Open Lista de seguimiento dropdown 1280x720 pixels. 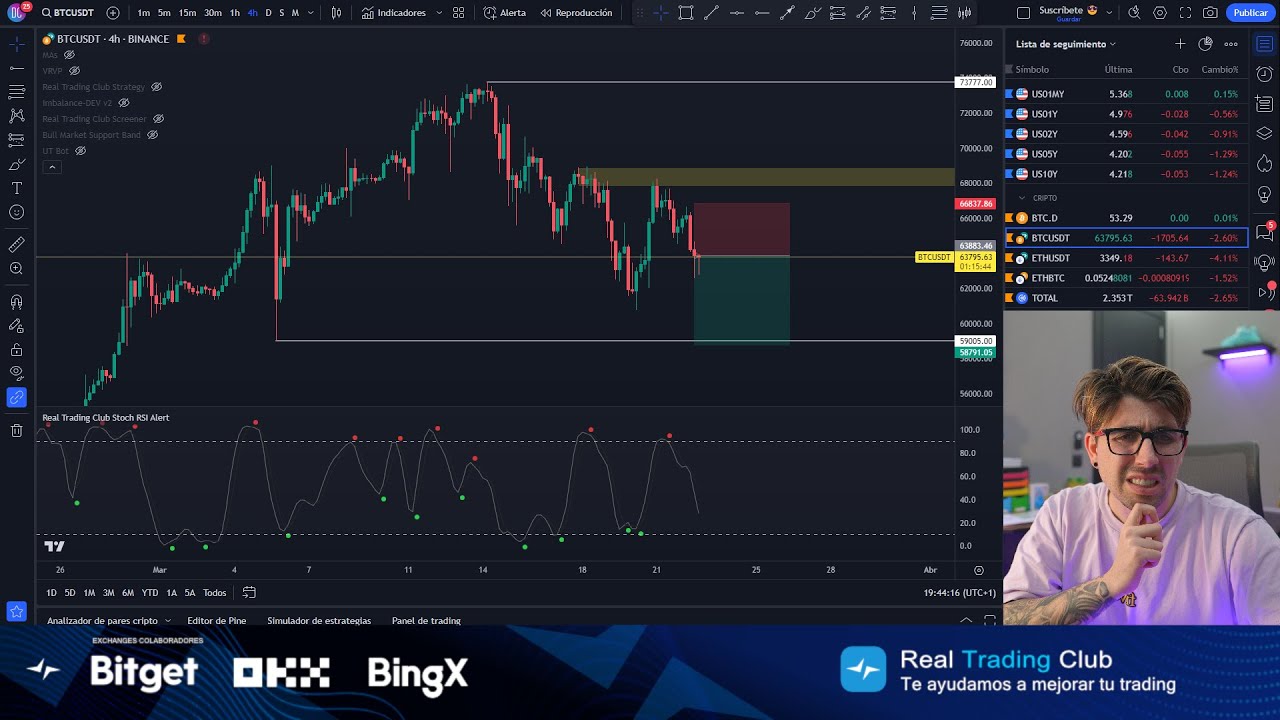1065,44
